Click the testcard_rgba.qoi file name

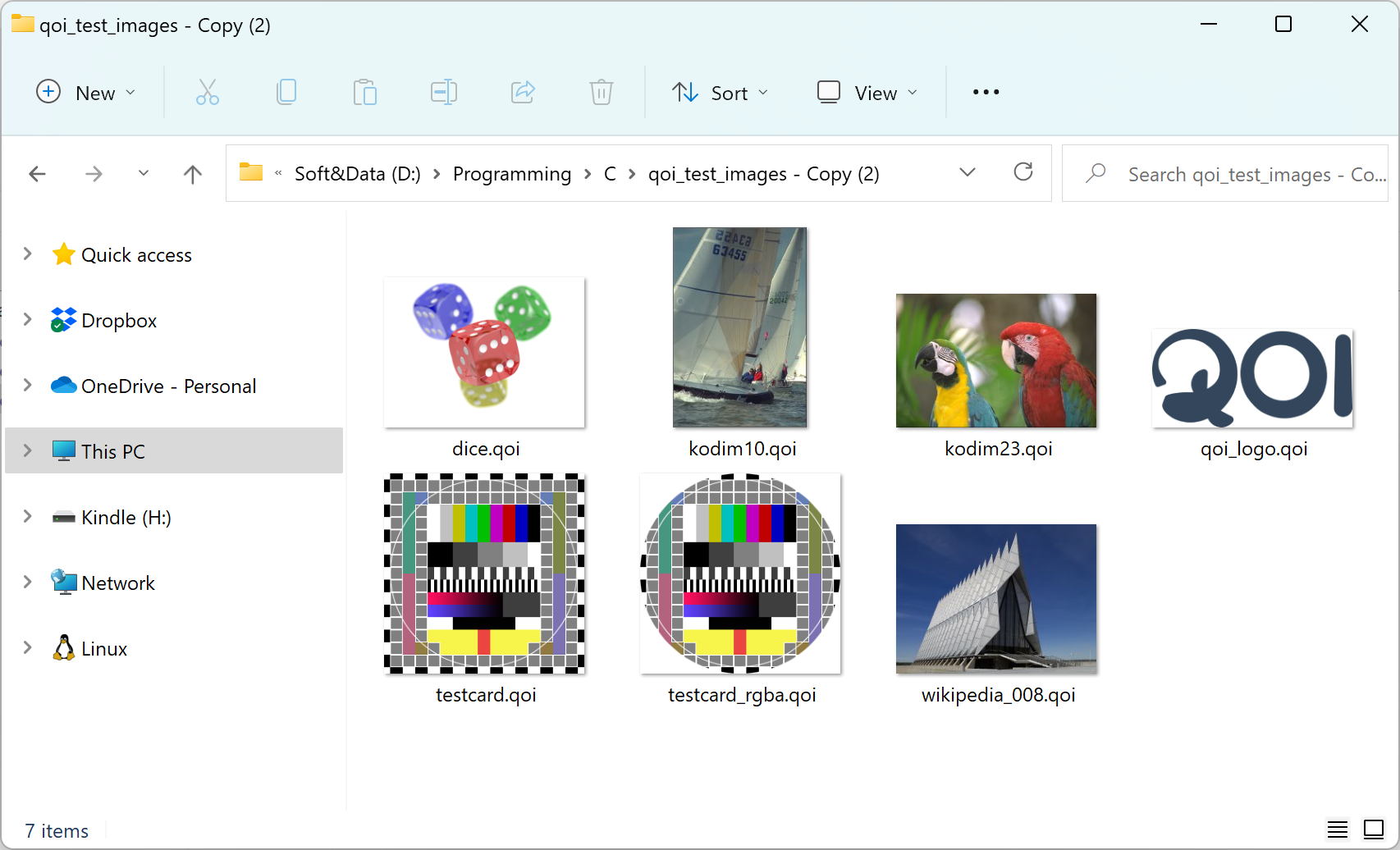(742, 695)
